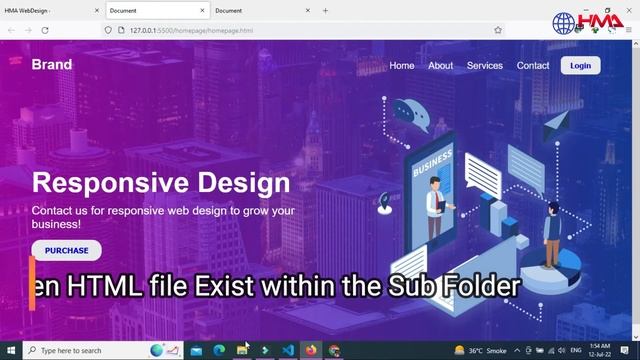The width and height of the screenshot is (640, 360).
Task: Open the About nav link
Action: point(440,66)
